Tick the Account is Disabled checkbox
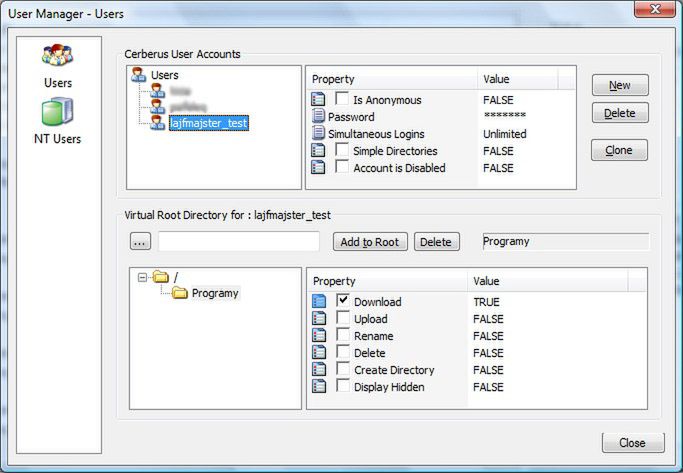The width and height of the screenshot is (683, 473). pyautogui.click(x=342, y=166)
